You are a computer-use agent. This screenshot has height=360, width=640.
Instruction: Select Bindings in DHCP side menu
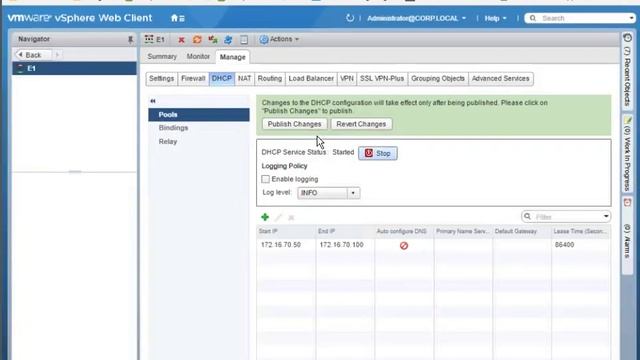click(x=173, y=128)
